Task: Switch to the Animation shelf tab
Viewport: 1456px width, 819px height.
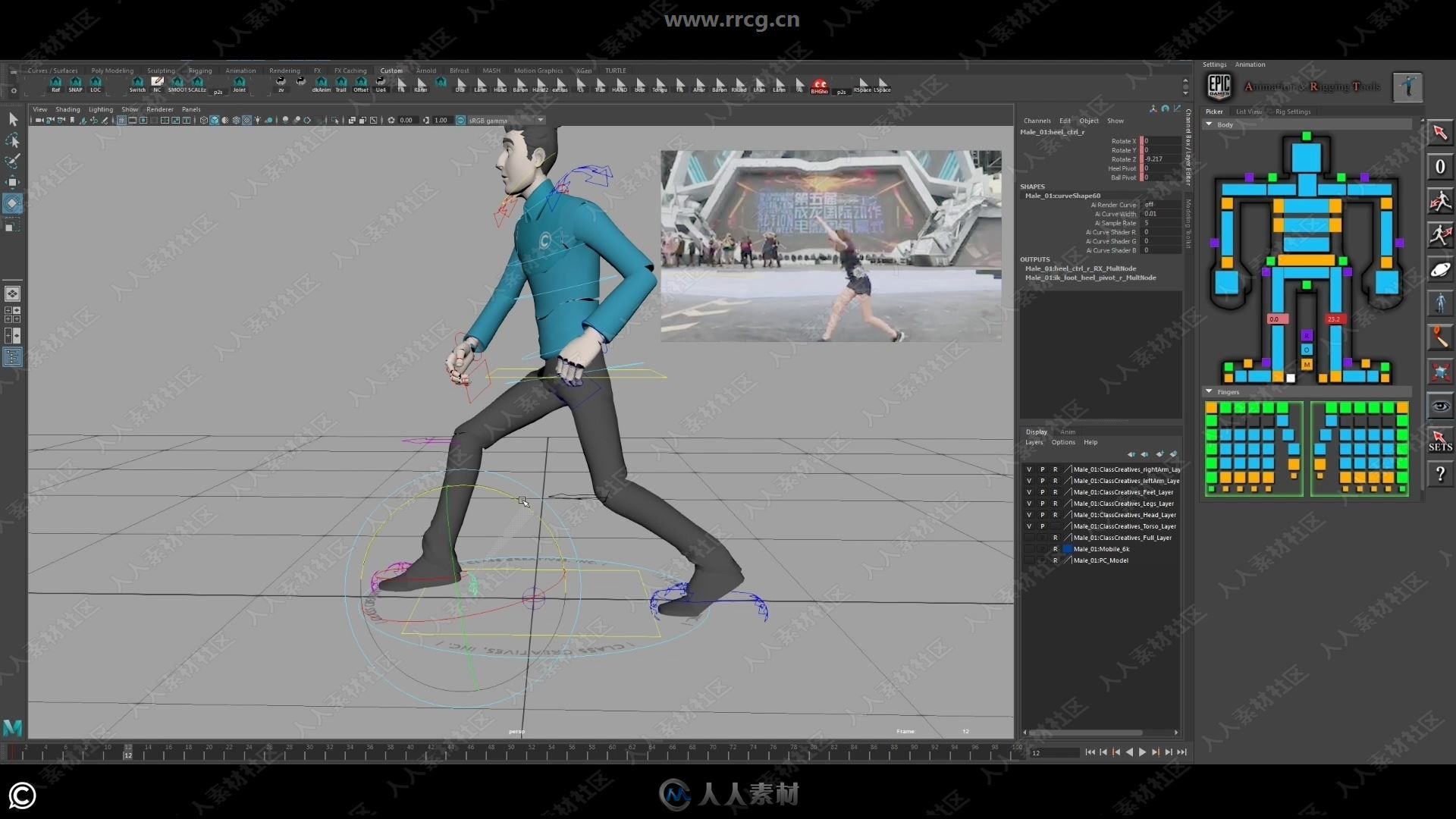Action: 240,71
